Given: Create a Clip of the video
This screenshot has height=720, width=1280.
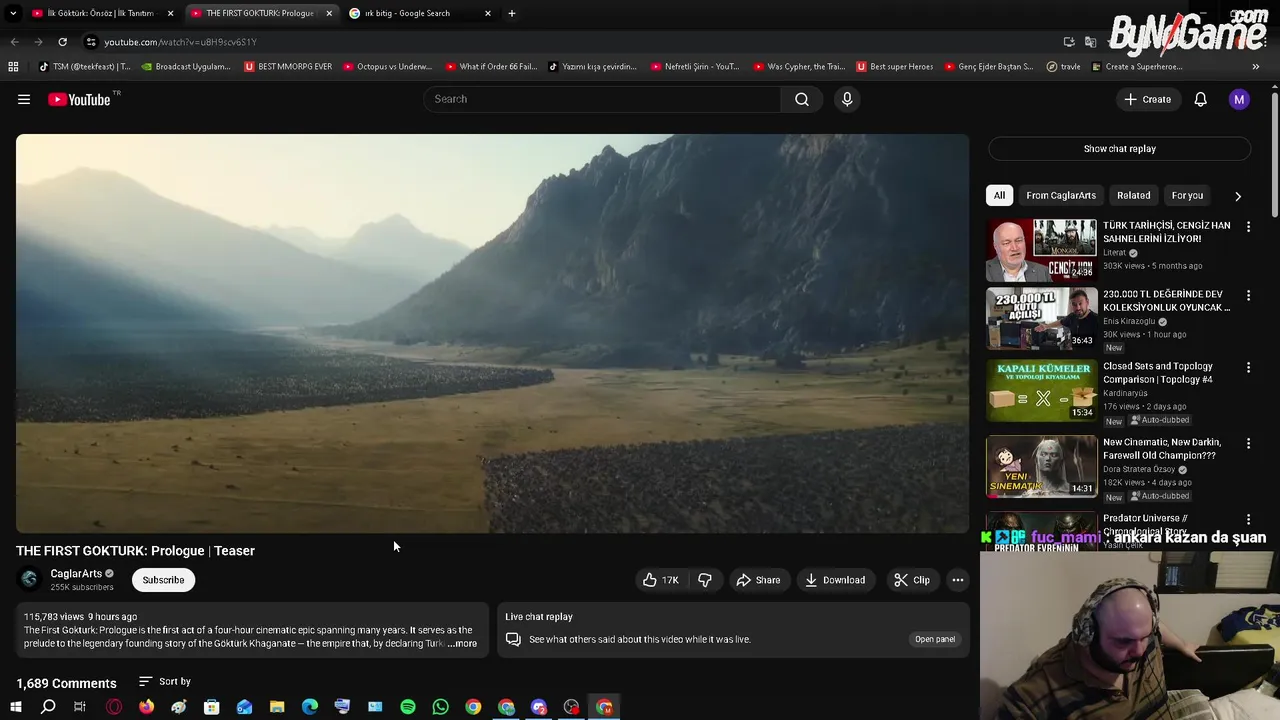Looking at the screenshot, I should coord(912,580).
